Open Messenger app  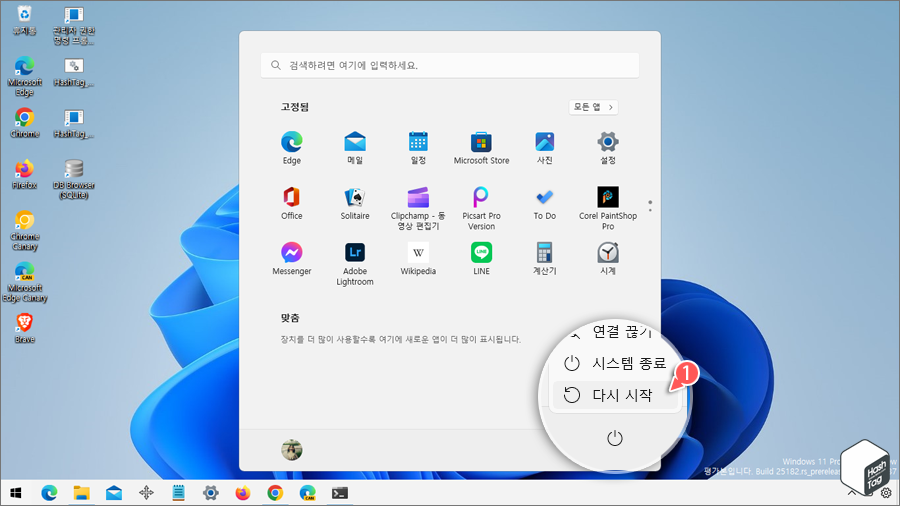coord(292,259)
